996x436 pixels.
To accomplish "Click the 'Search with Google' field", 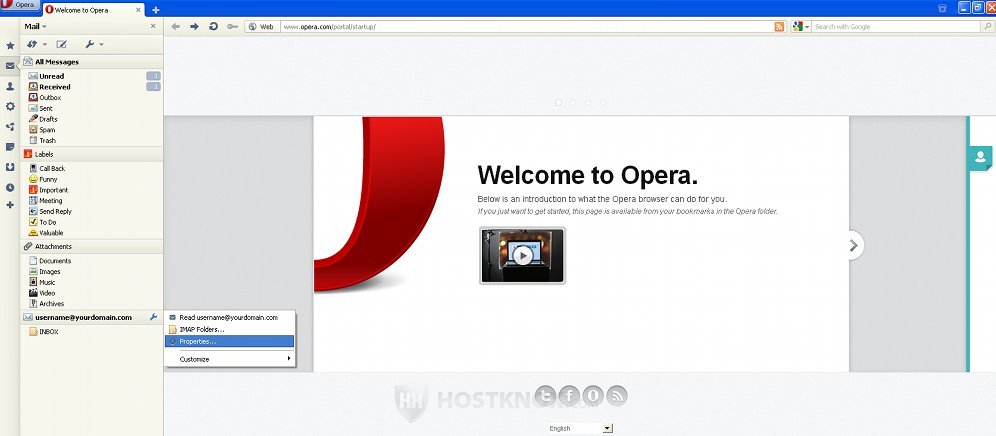I will point(896,27).
